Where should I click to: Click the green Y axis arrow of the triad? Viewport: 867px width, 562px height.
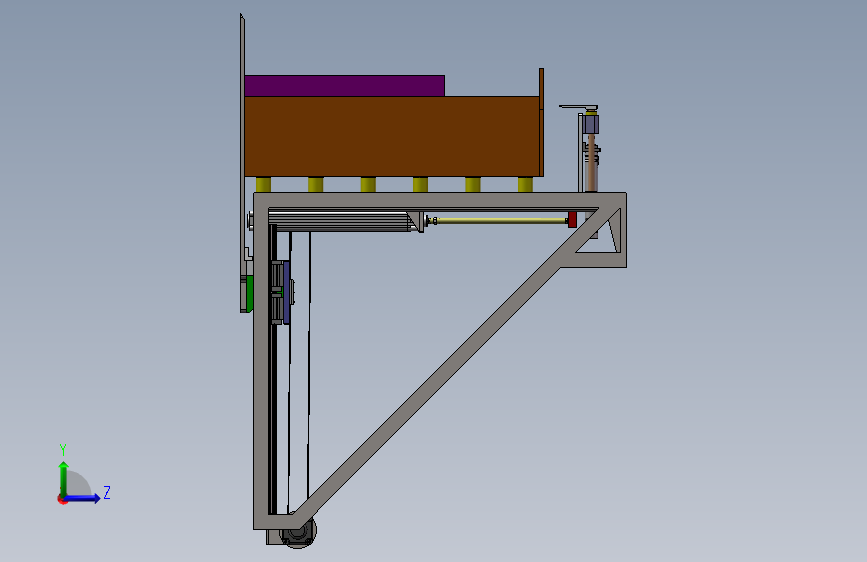pyautogui.click(x=64, y=478)
